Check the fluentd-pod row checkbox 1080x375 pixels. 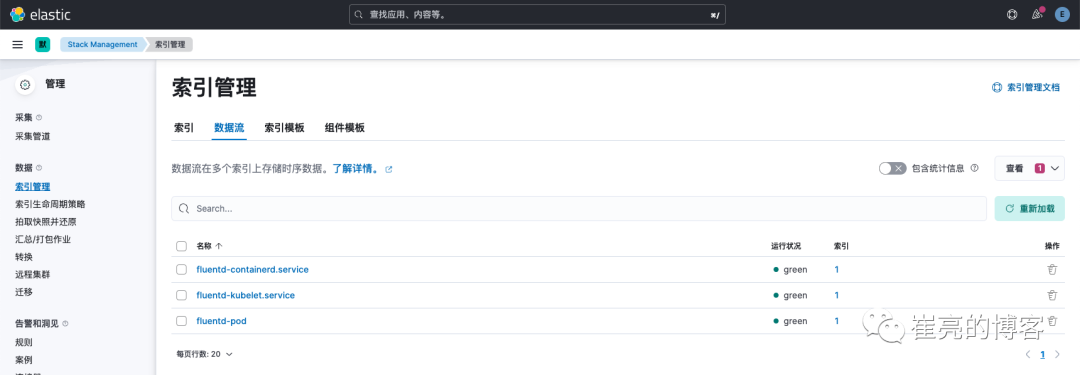(181, 321)
